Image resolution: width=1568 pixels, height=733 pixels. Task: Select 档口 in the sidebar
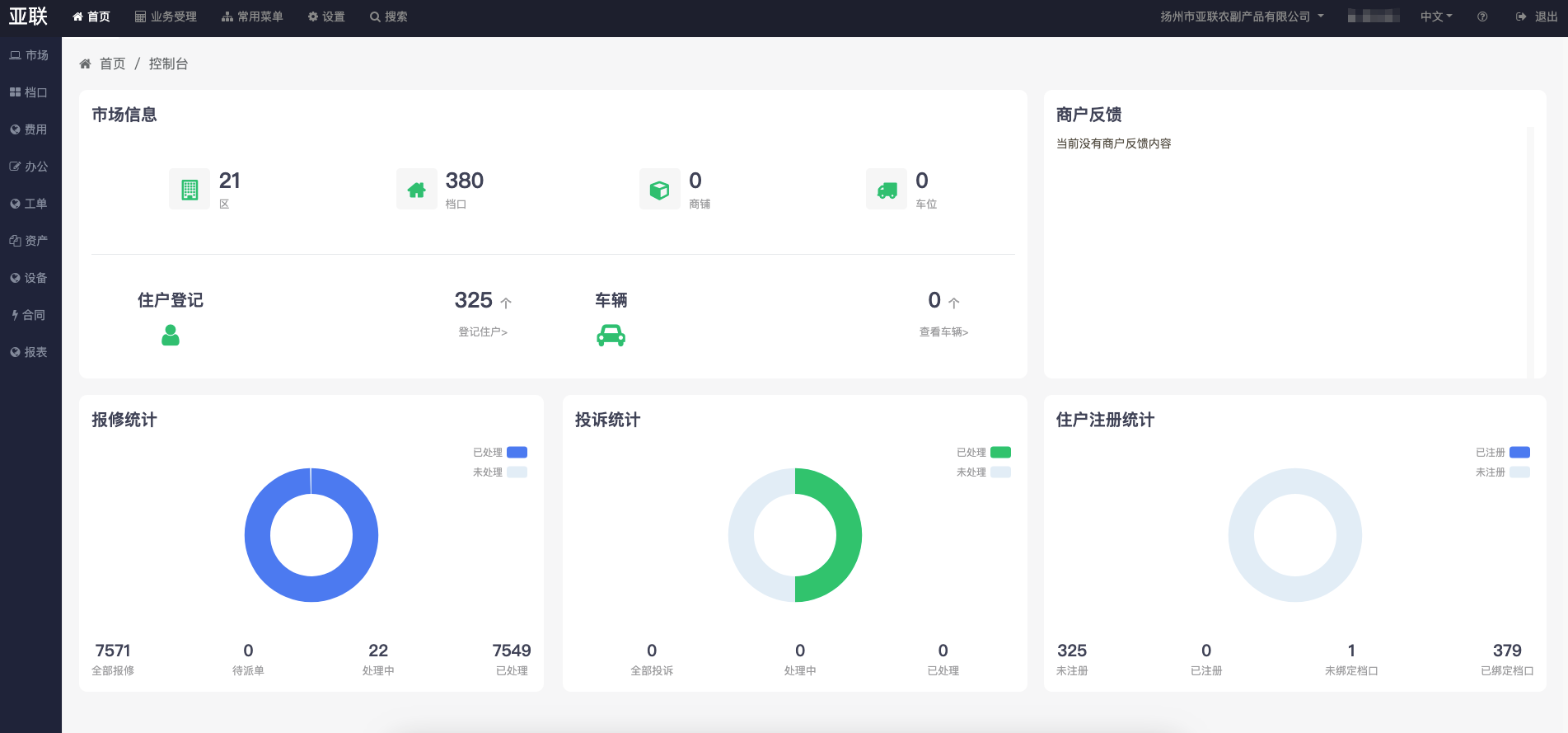coord(30,92)
